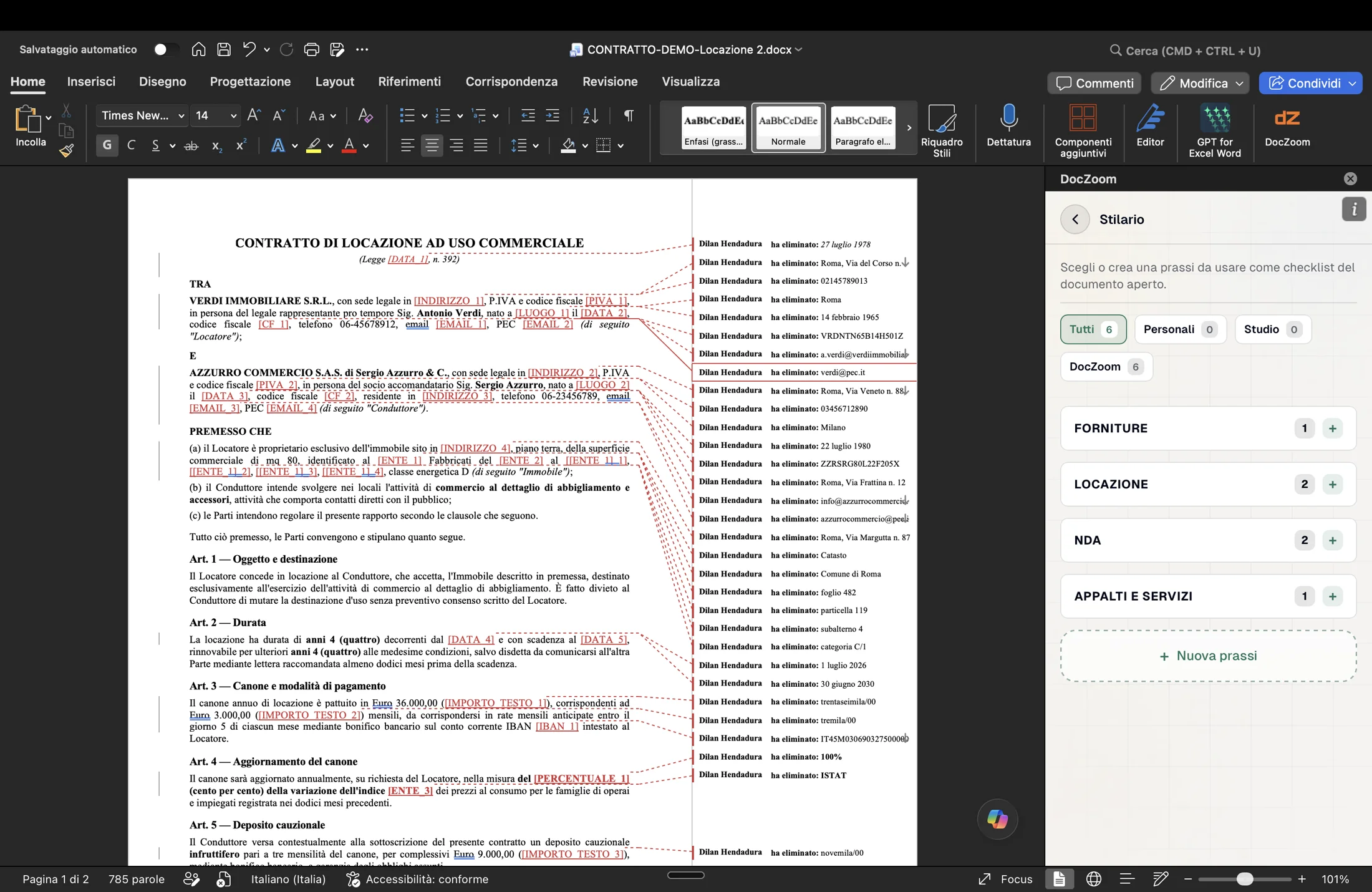Image resolution: width=1372 pixels, height=892 pixels.
Task: Go back from Stilario
Action: 1075,220
